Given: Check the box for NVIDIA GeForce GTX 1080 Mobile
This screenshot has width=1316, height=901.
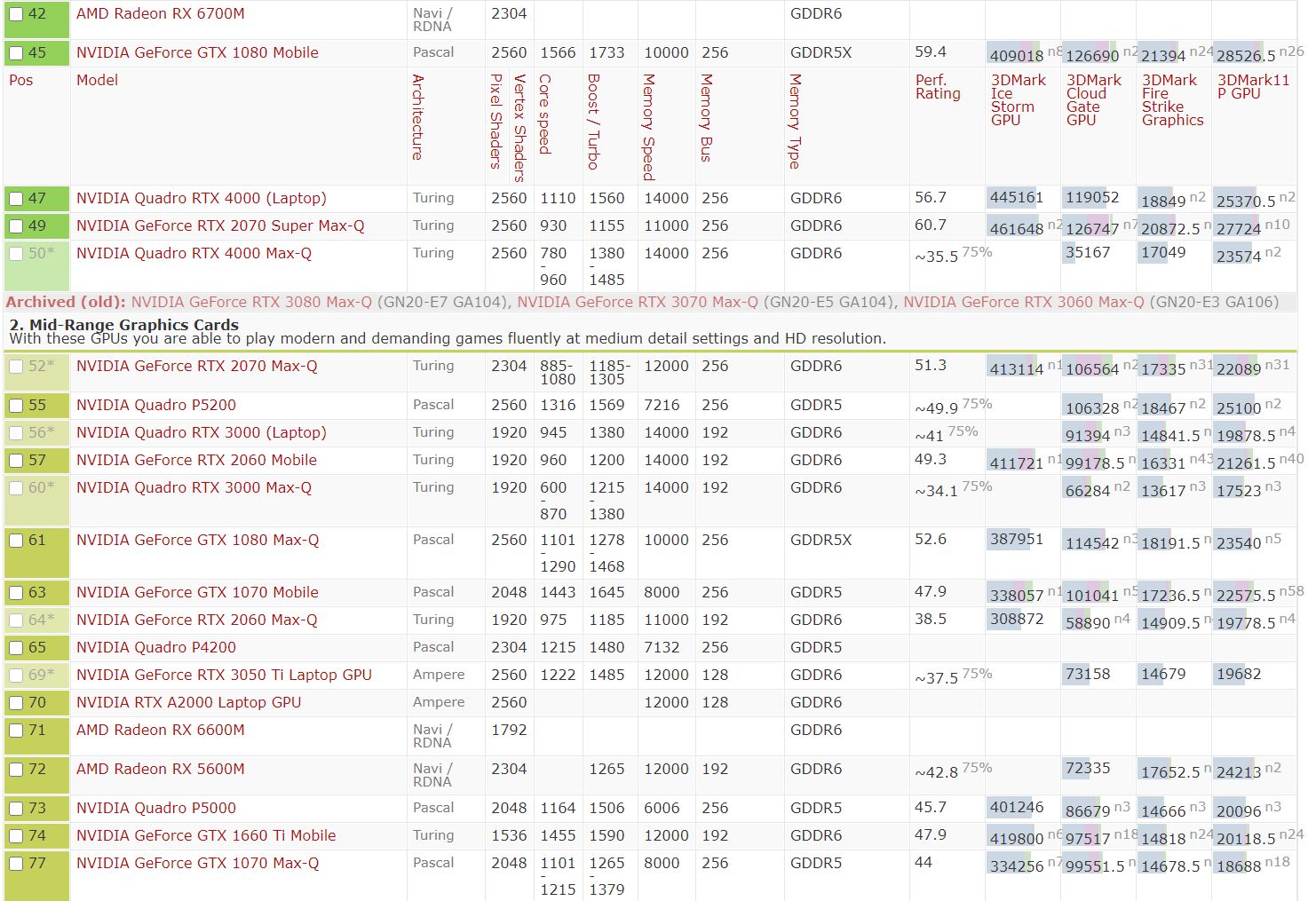Looking at the screenshot, I should (16, 53).
